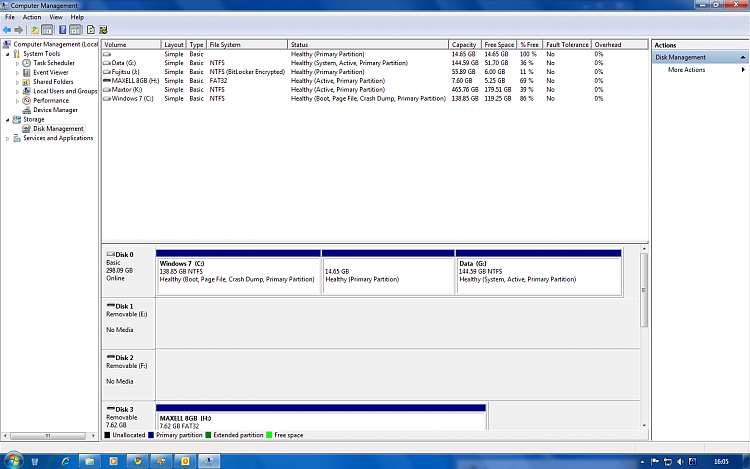The height and width of the screenshot is (469, 750).
Task: Click the Windows 7 (C:) drive icon in the volume list
Action: pos(107,98)
